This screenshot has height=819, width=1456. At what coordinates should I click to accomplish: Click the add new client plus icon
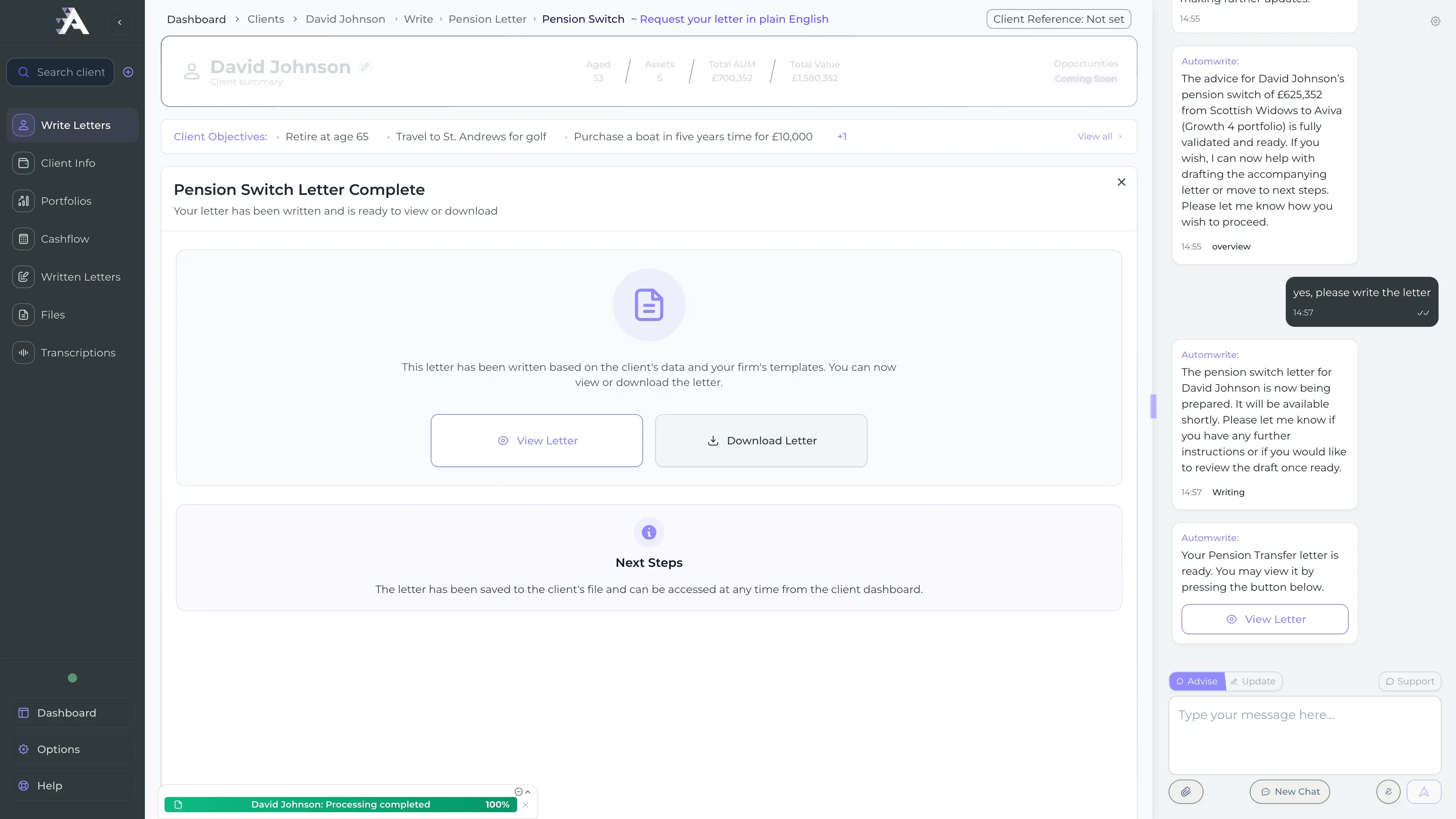click(128, 72)
